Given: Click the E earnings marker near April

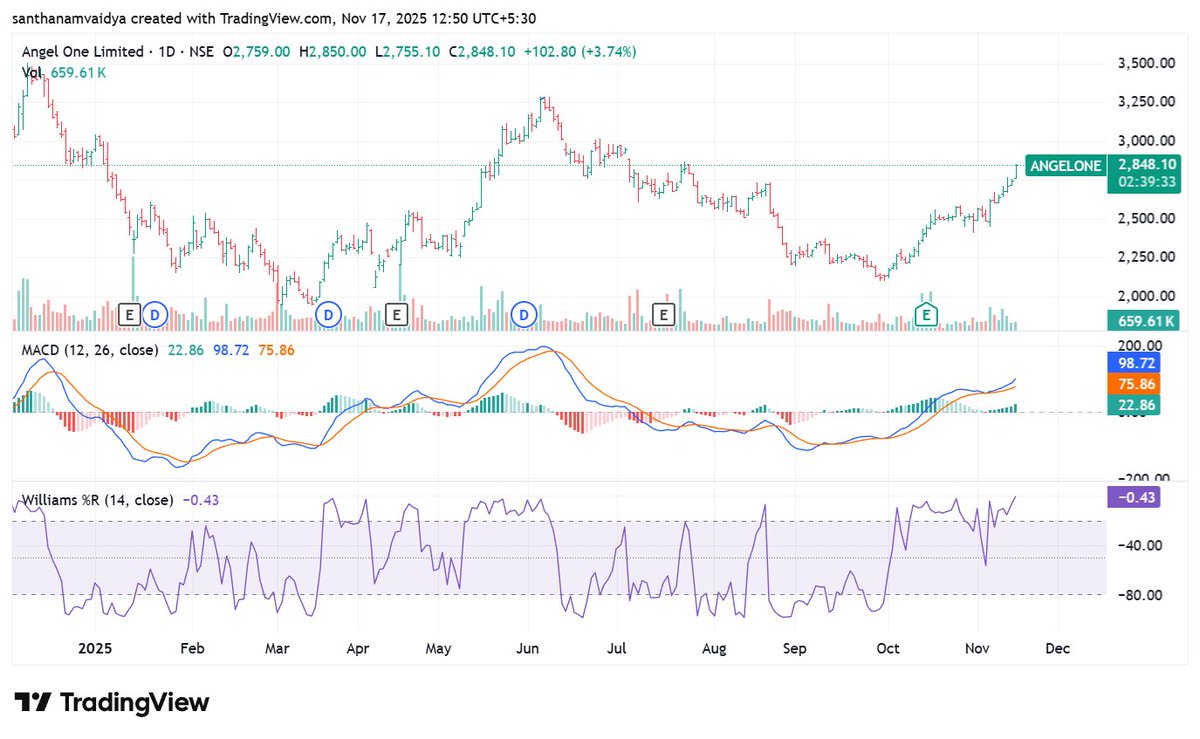Looking at the screenshot, I should [x=396, y=314].
